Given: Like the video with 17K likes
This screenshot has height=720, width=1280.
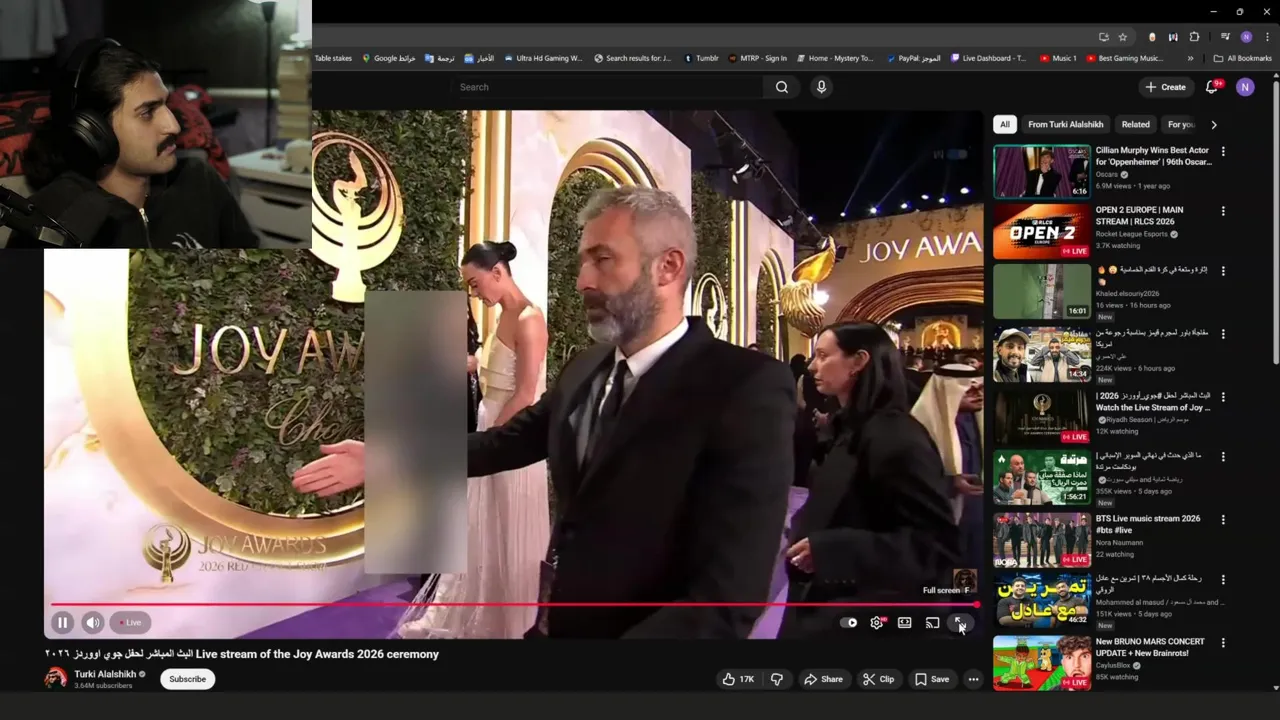Looking at the screenshot, I should pos(738,679).
